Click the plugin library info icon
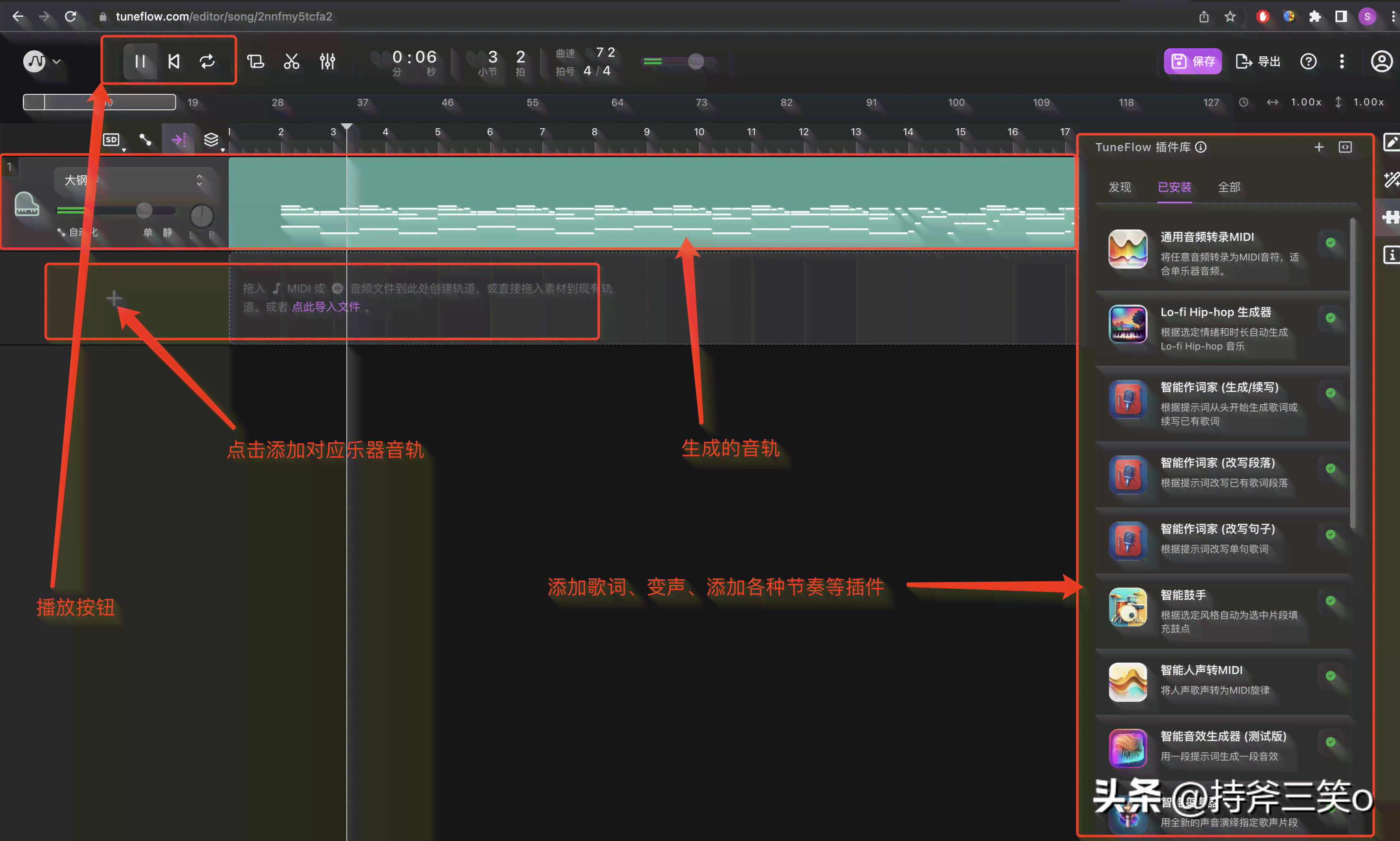This screenshot has width=1400, height=841. tap(1200, 147)
